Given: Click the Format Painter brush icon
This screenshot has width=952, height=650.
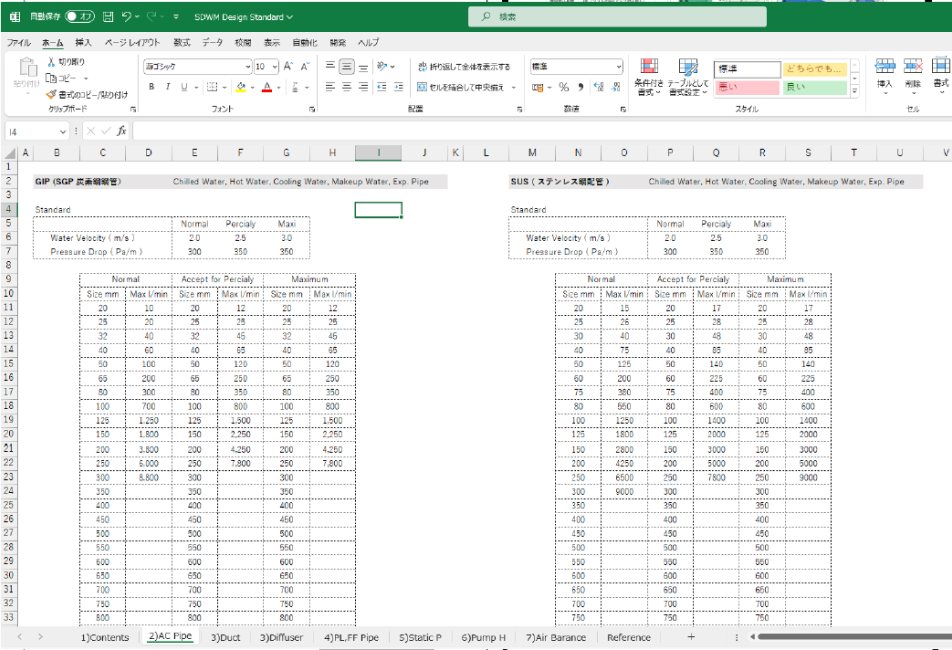Looking at the screenshot, I should point(51,94).
